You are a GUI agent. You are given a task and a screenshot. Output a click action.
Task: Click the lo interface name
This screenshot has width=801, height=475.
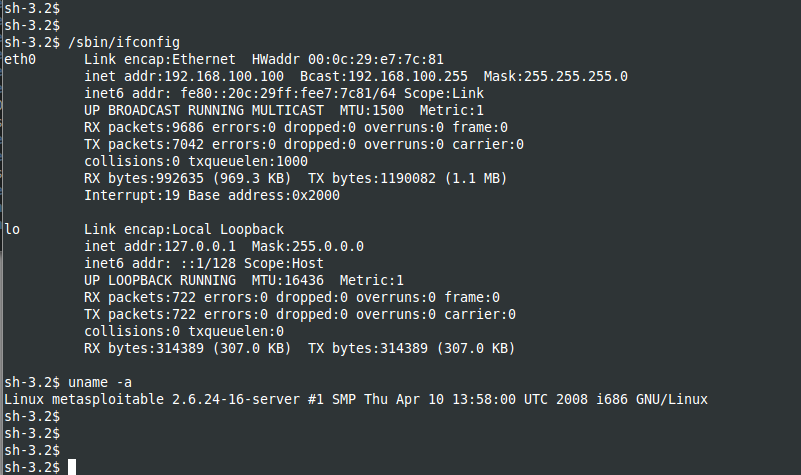[x=13, y=229]
